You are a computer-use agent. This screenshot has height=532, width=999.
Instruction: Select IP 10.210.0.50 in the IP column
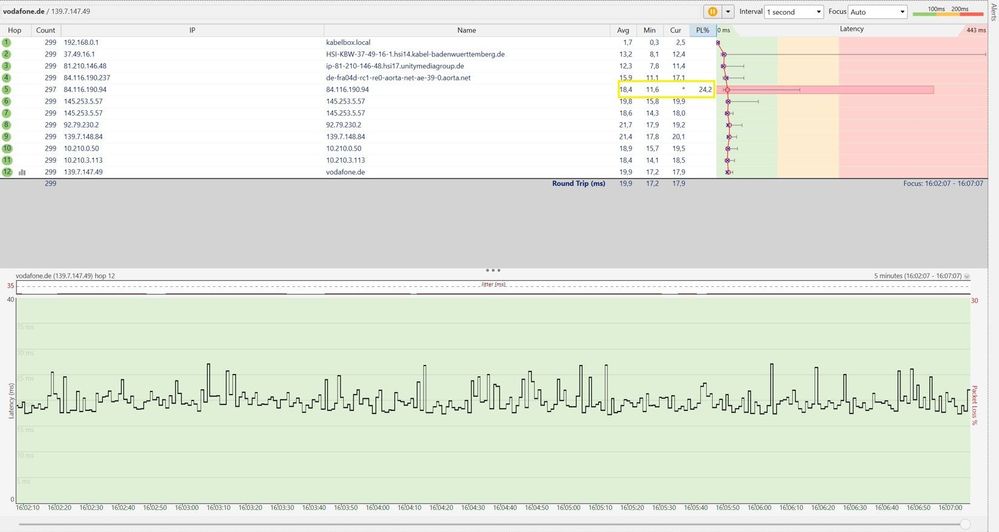tap(81, 148)
